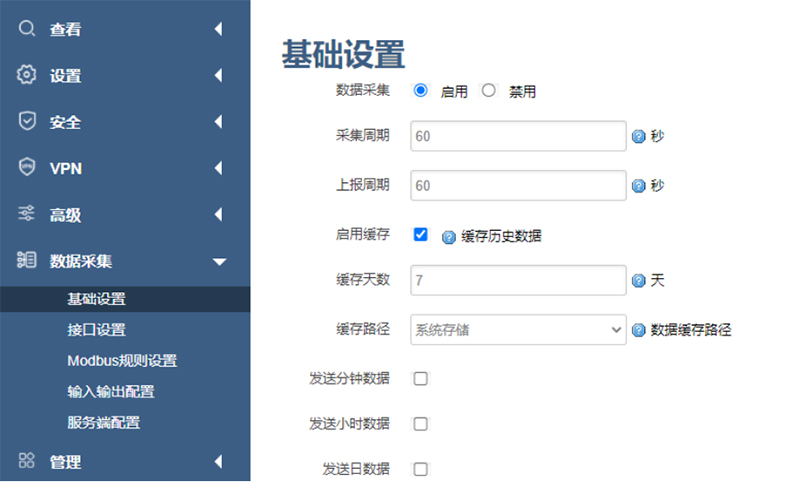Click the gear icon beside 设置
The image size is (800, 482).
(27, 75)
